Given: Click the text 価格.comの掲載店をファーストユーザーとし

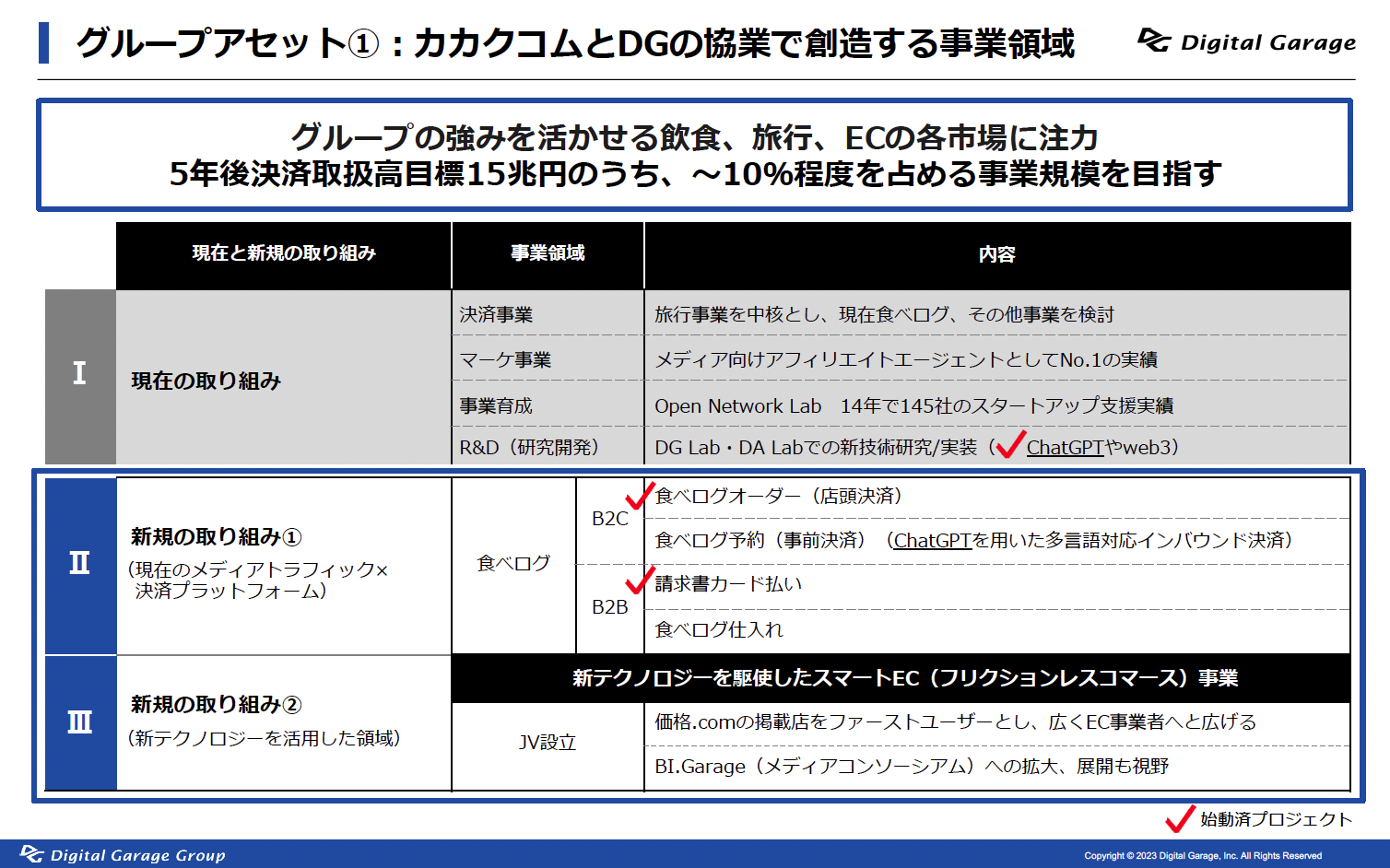Looking at the screenshot, I should coord(955,722).
